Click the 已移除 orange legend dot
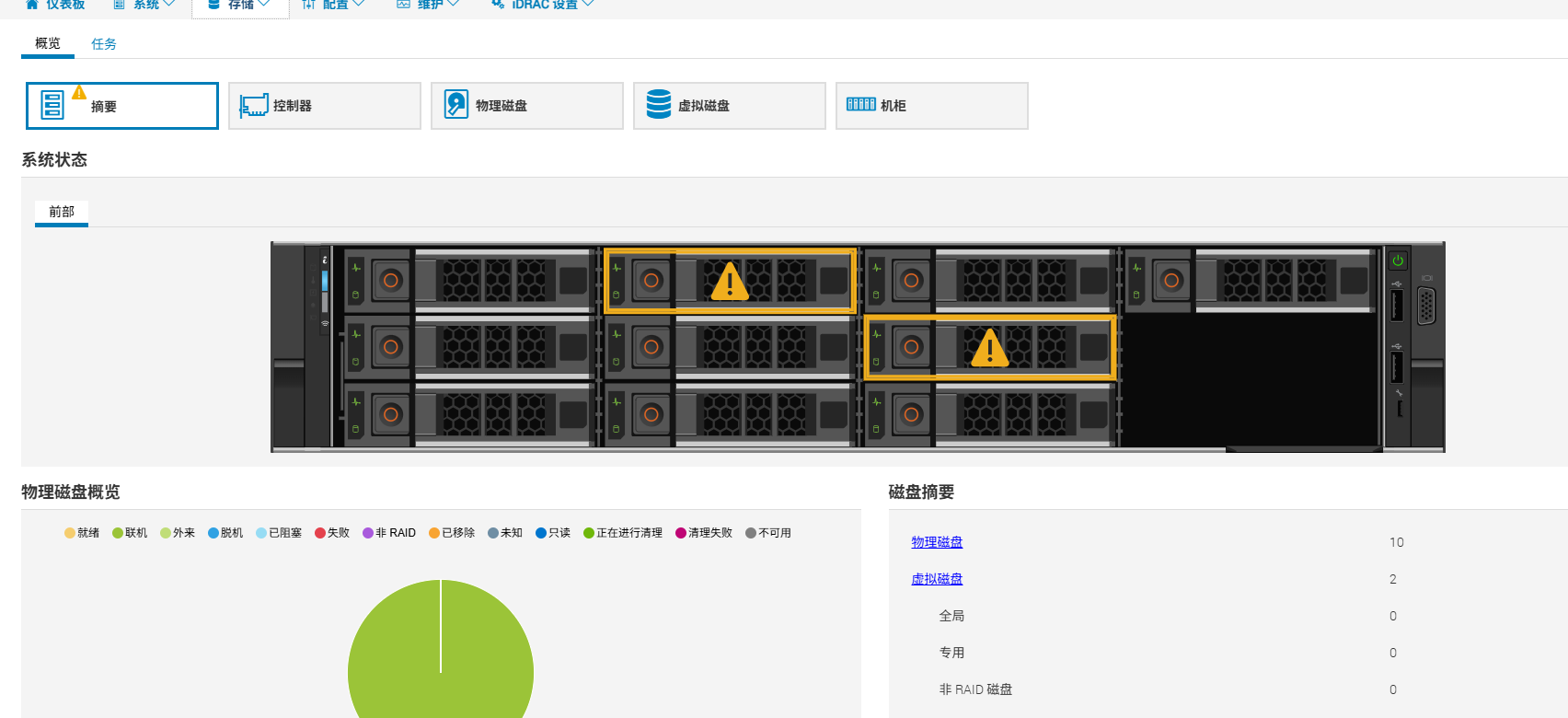Image resolution: width=1568 pixels, height=718 pixels. pyautogui.click(x=434, y=533)
